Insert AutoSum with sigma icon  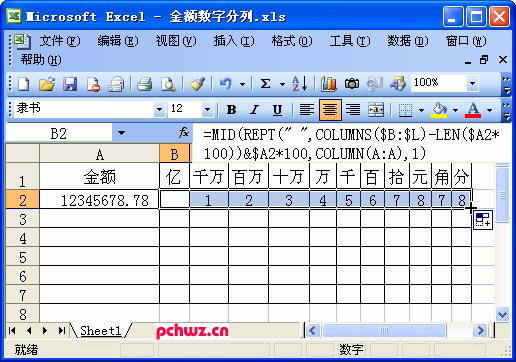point(265,84)
